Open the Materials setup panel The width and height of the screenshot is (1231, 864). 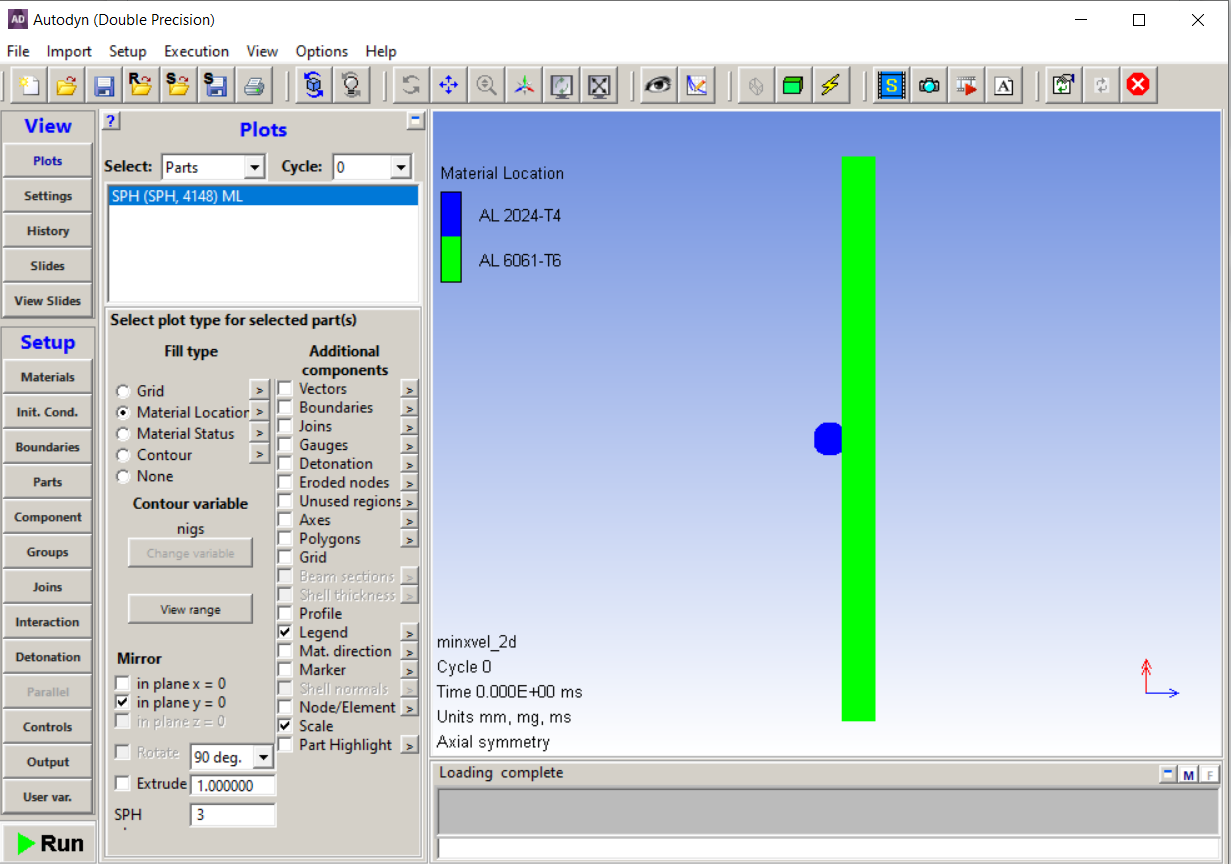tap(48, 377)
